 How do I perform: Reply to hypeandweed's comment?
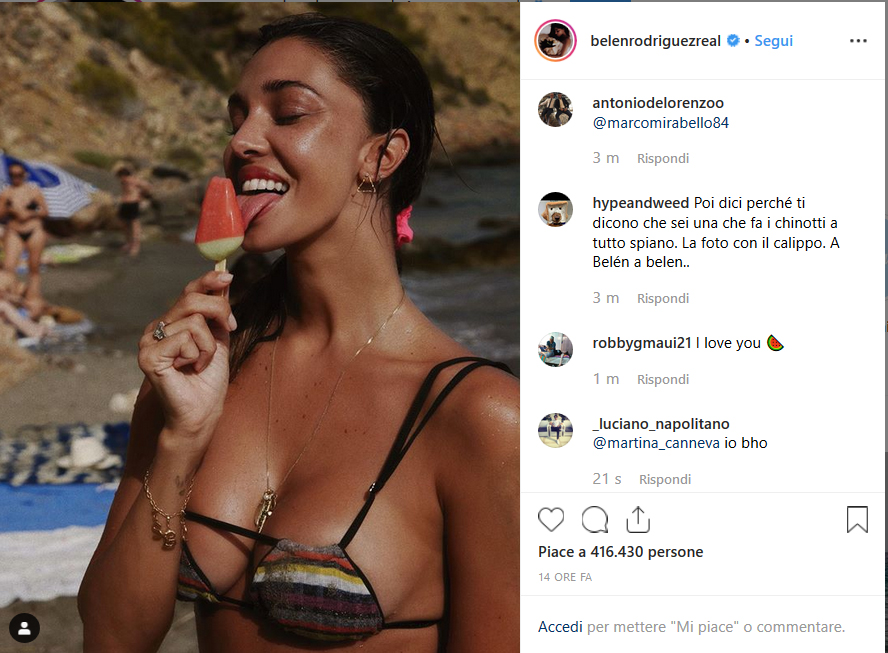click(663, 298)
